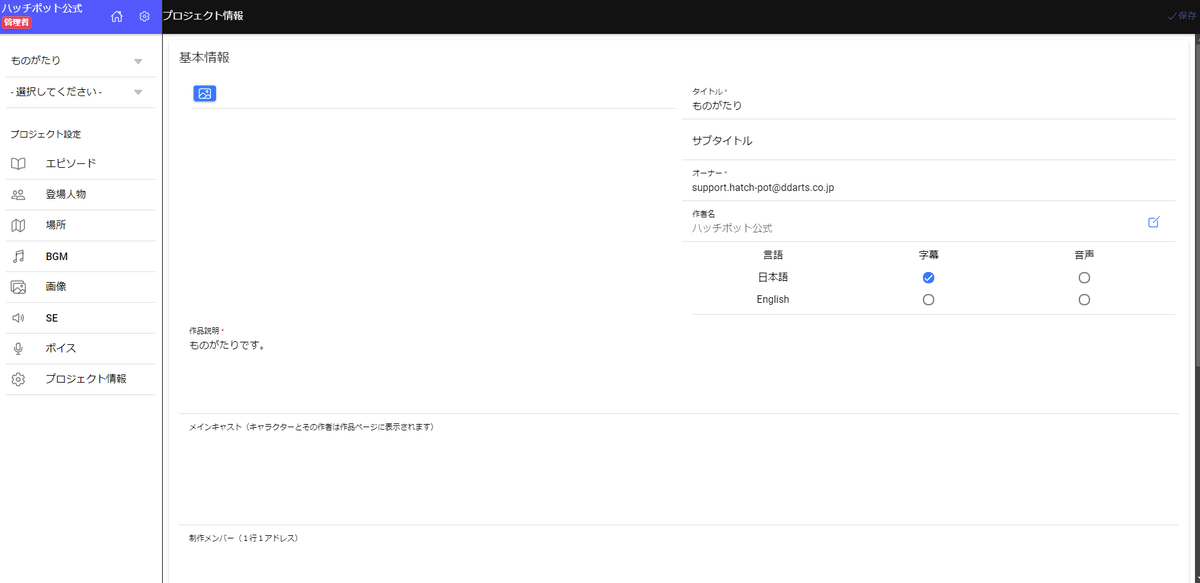This screenshot has height=583, width=1200.
Task: Click the BGM music note icon
Action: [x=18, y=256]
